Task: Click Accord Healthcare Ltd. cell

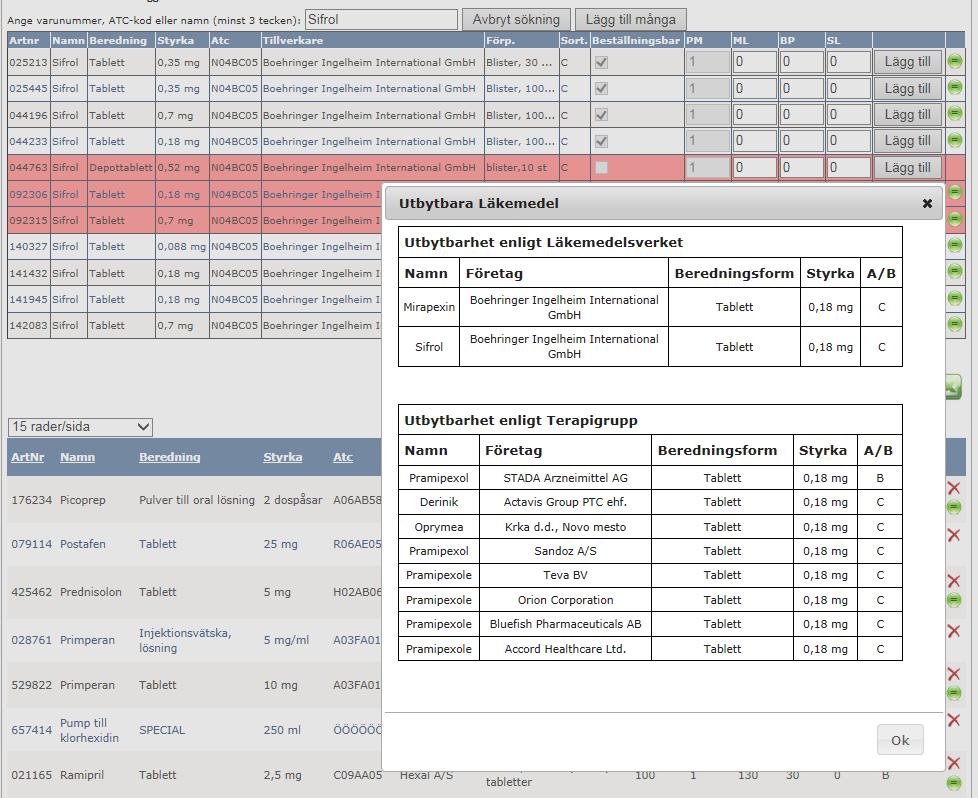Action: tap(566, 649)
